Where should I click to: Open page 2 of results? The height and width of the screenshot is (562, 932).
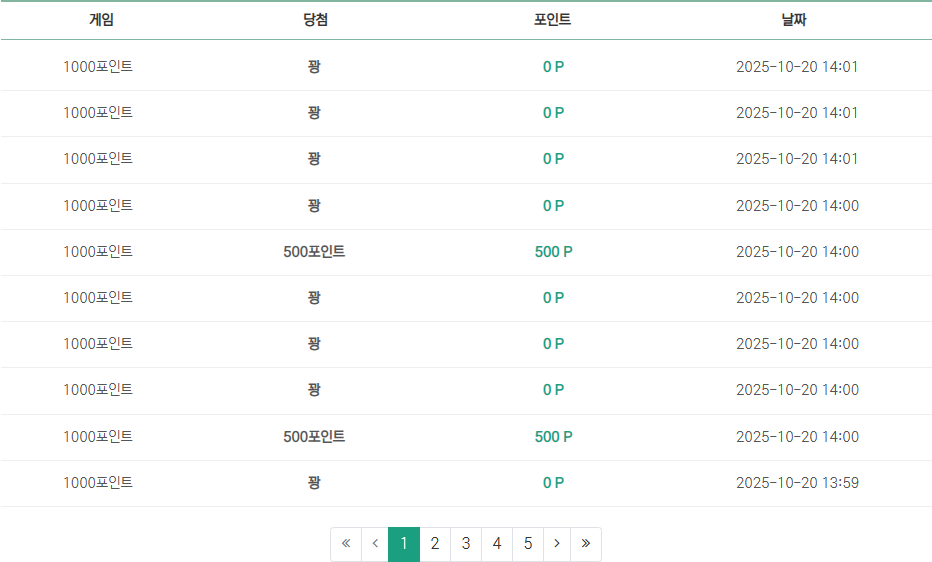tap(435, 544)
